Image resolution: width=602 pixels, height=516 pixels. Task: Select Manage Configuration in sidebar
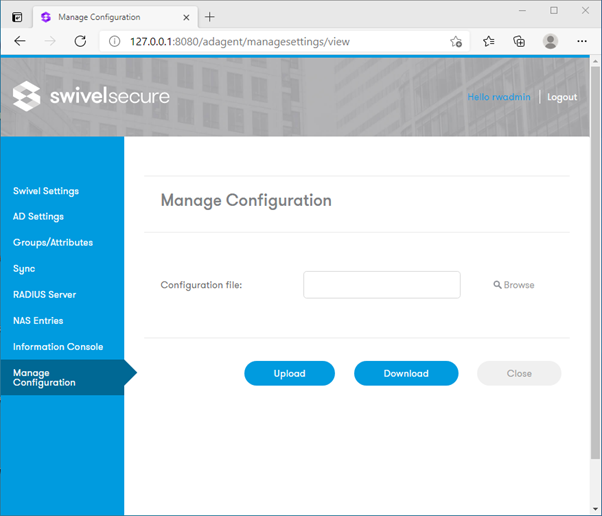(62, 377)
